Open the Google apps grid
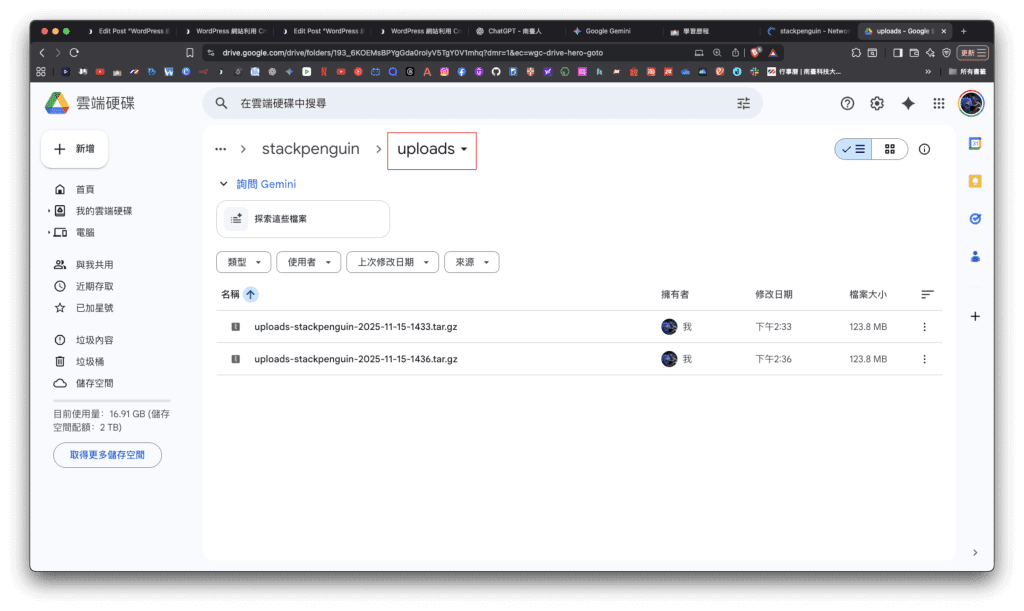1024x611 pixels. pyautogui.click(x=938, y=103)
